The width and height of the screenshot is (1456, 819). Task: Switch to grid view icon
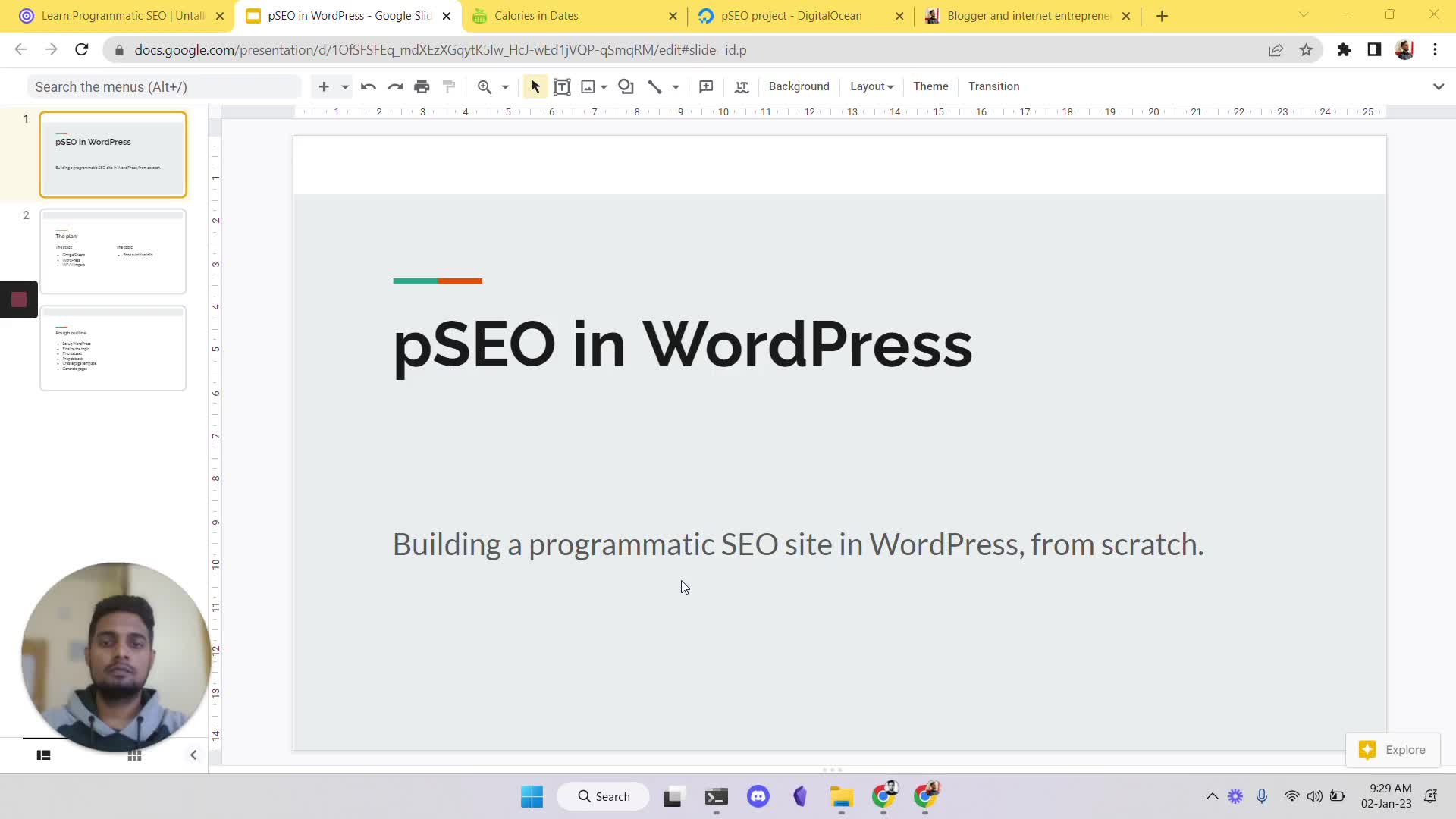coord(134,755)
